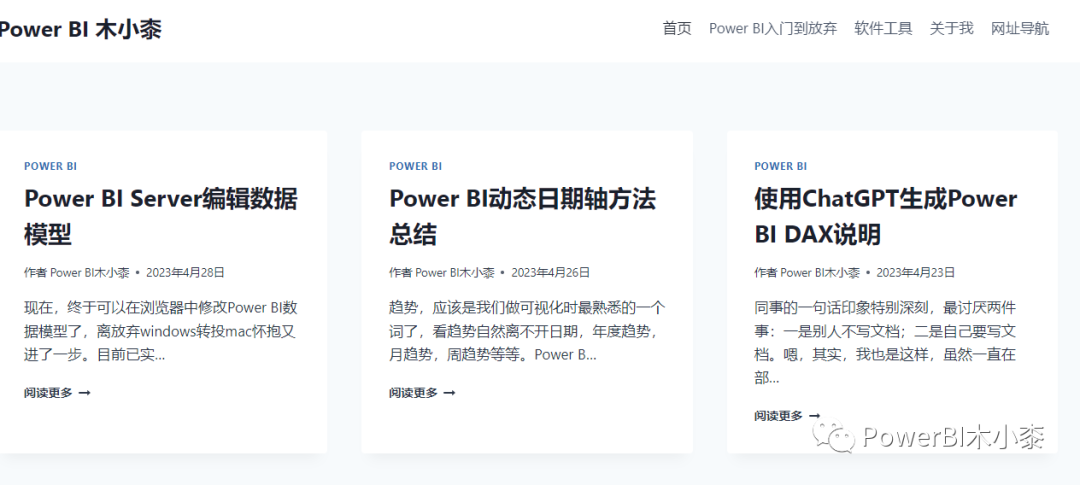Click excerpt beginning 趋势，应该是我们做可视化时
1080x485 pixels.
coord(527,331)
